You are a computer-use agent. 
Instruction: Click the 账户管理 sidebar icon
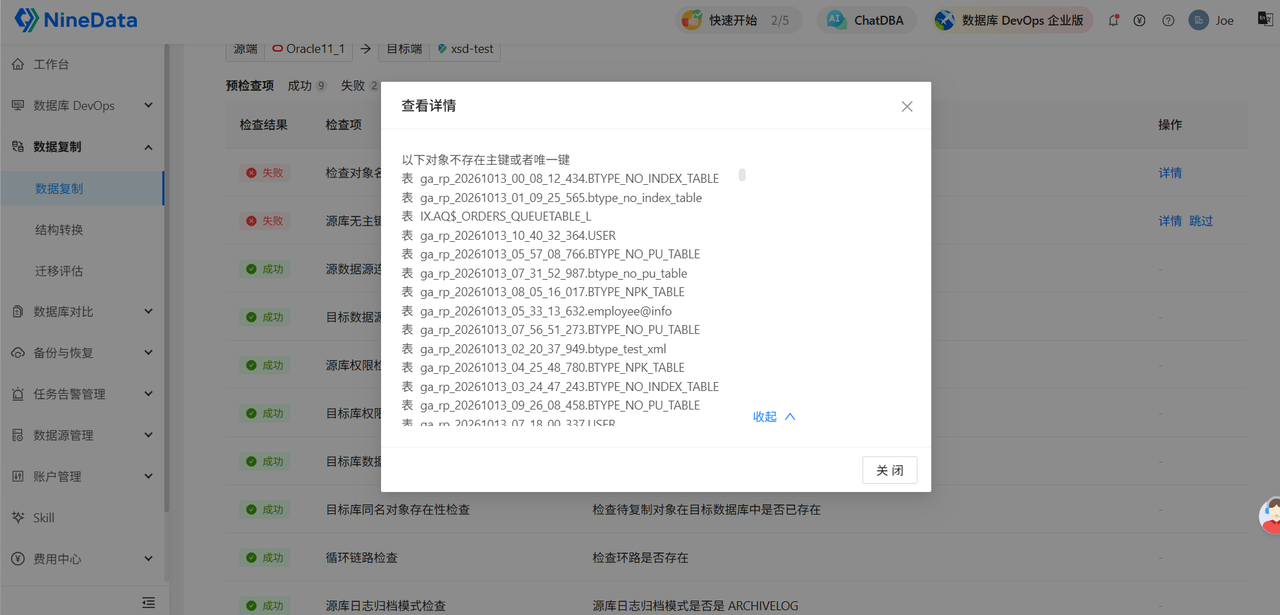coord(18,476)
